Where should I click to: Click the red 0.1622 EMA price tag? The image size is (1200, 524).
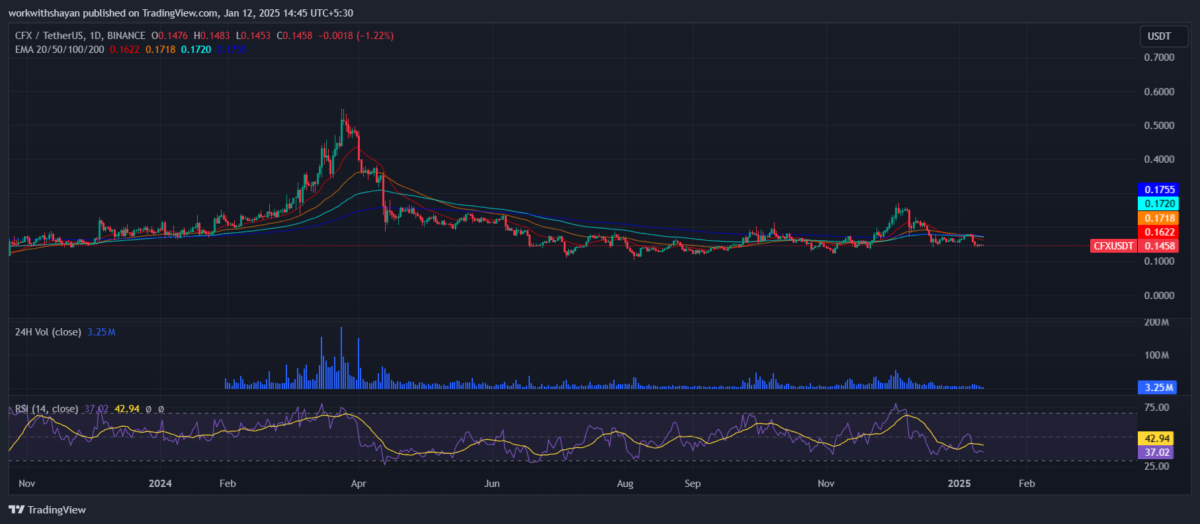click(x=1159, y=231)
